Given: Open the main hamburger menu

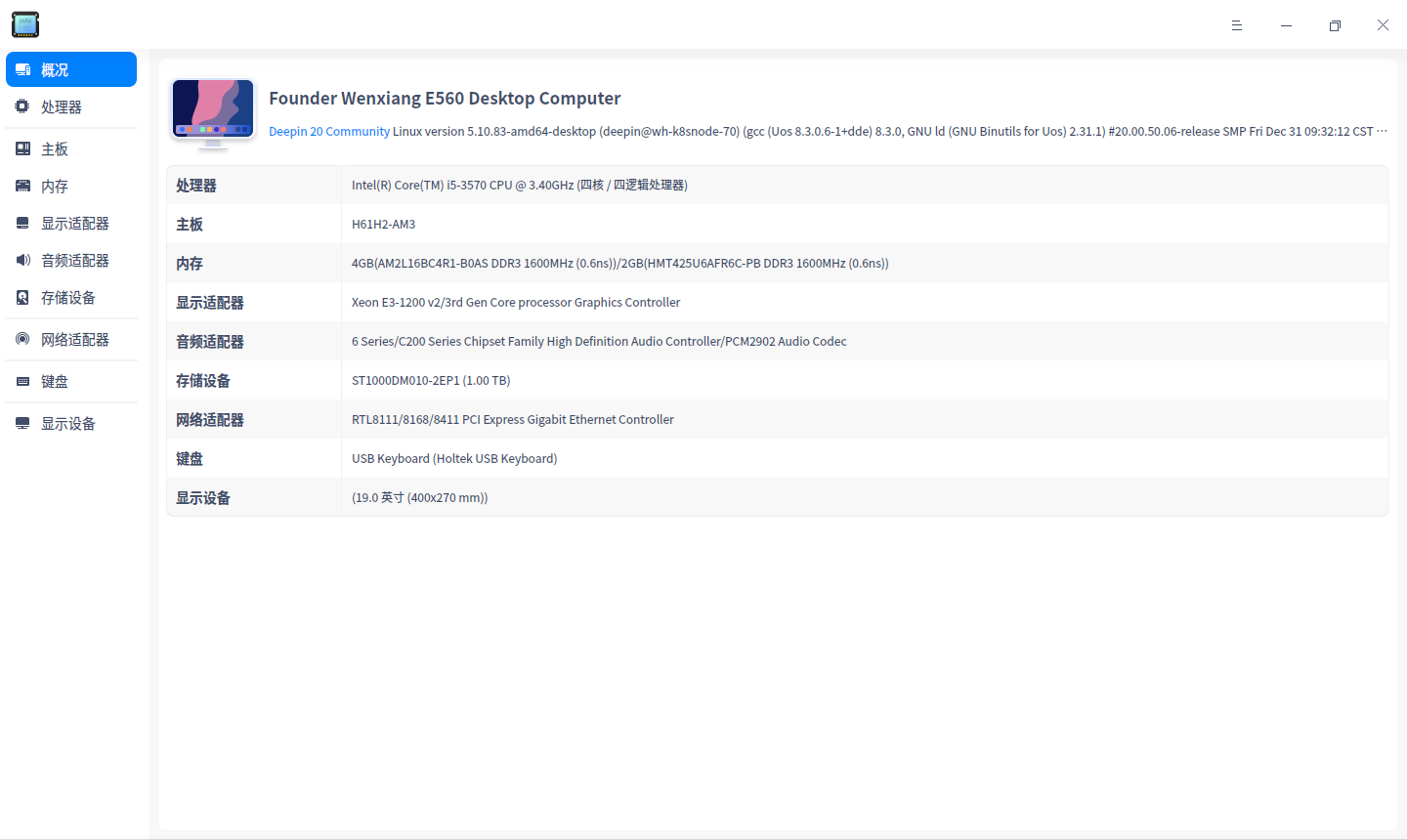Looking at the screenshot, I should pos(1237,25).
